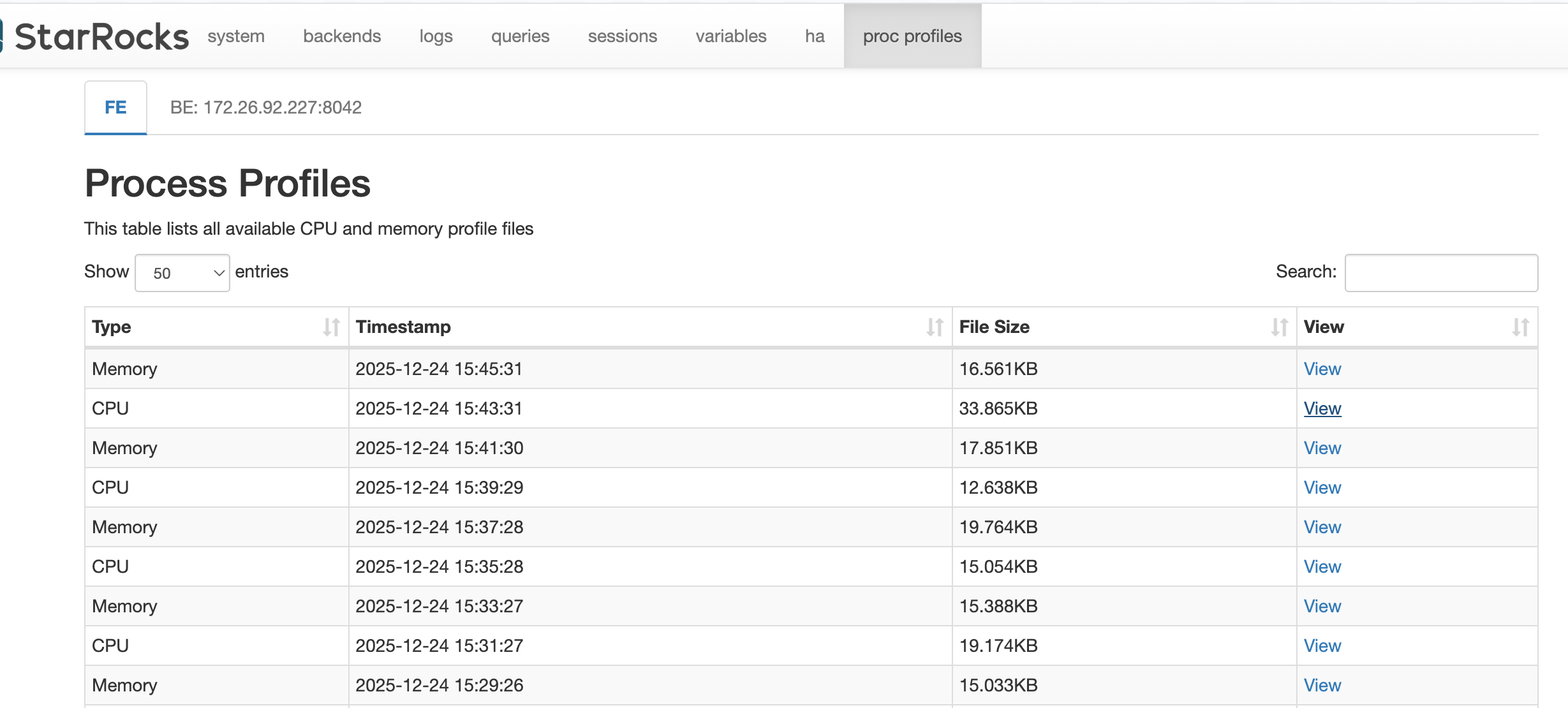Open the logs page
This screenshot has width=1568, height=708.
(435, 36)
